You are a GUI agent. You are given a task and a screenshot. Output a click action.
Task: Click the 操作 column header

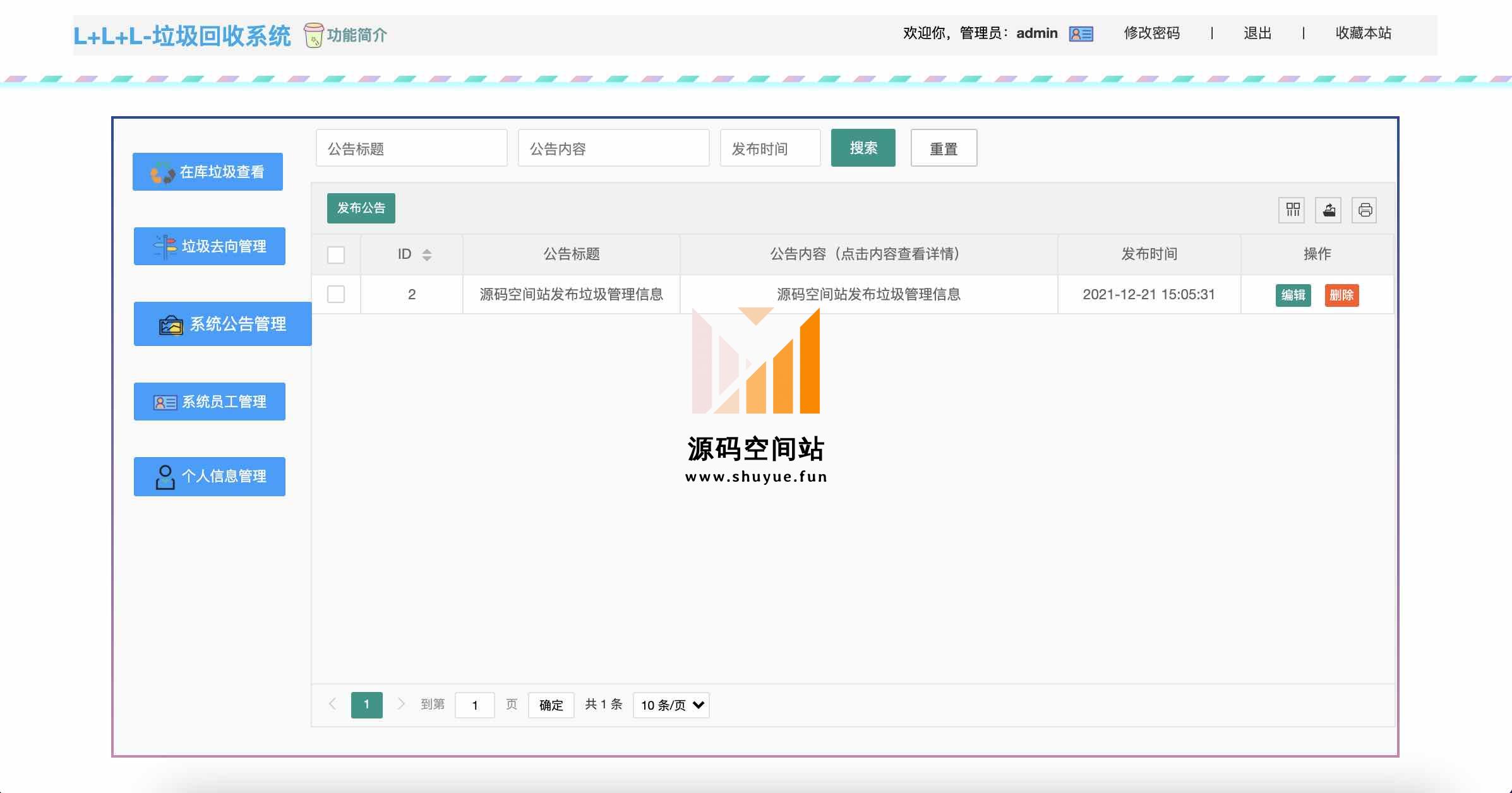coord(1317,254)
